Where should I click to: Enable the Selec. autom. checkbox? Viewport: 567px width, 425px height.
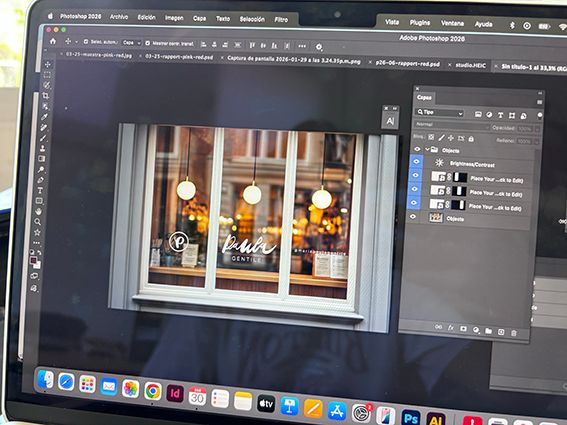click(86, 42)
